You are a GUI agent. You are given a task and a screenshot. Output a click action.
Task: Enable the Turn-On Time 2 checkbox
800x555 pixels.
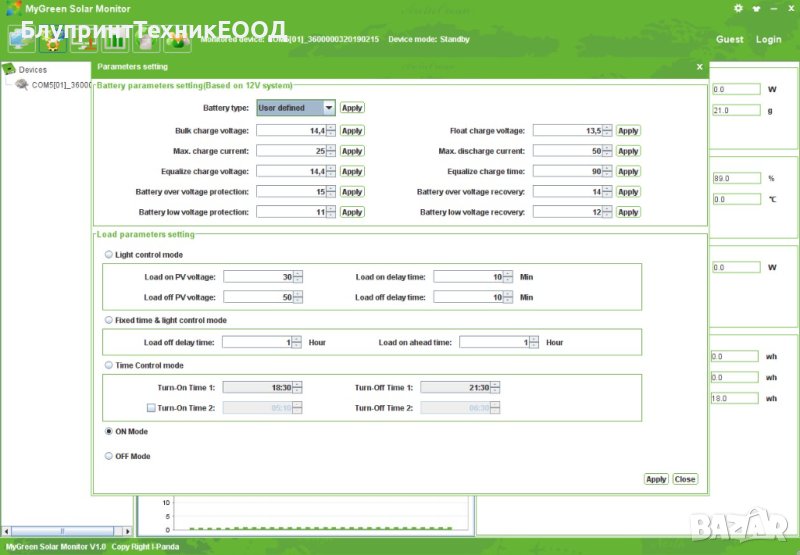(151, 408)
